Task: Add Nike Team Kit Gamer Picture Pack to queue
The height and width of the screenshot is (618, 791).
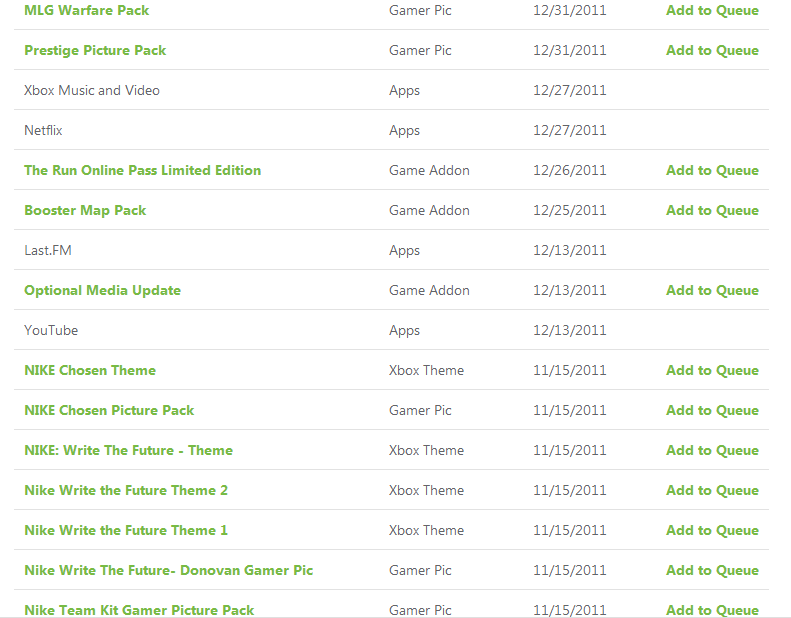Action: (x=712, y=610)
